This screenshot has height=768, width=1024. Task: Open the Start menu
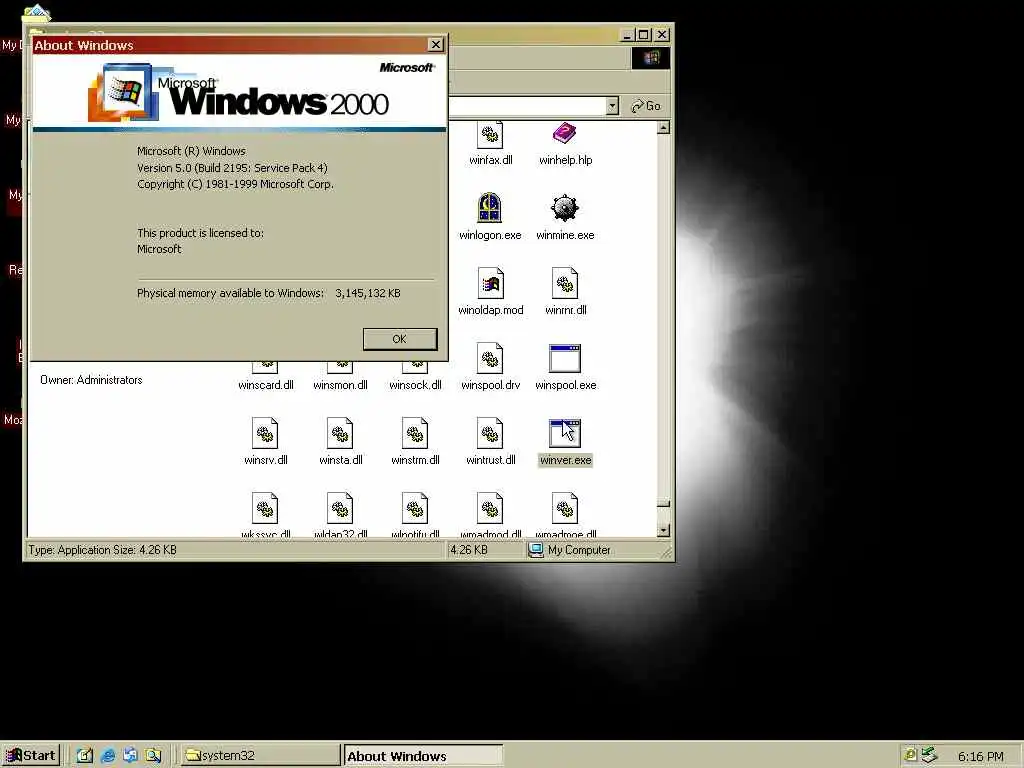(x=31, y=755)
